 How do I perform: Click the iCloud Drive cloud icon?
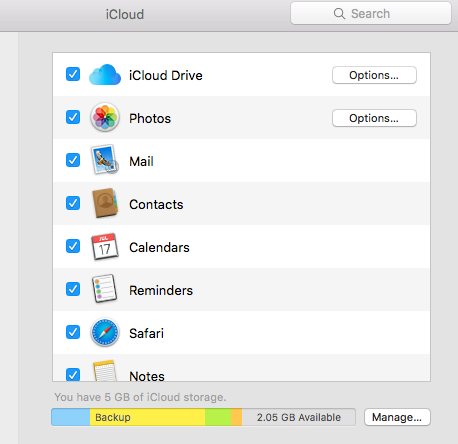tap(105, 75)
